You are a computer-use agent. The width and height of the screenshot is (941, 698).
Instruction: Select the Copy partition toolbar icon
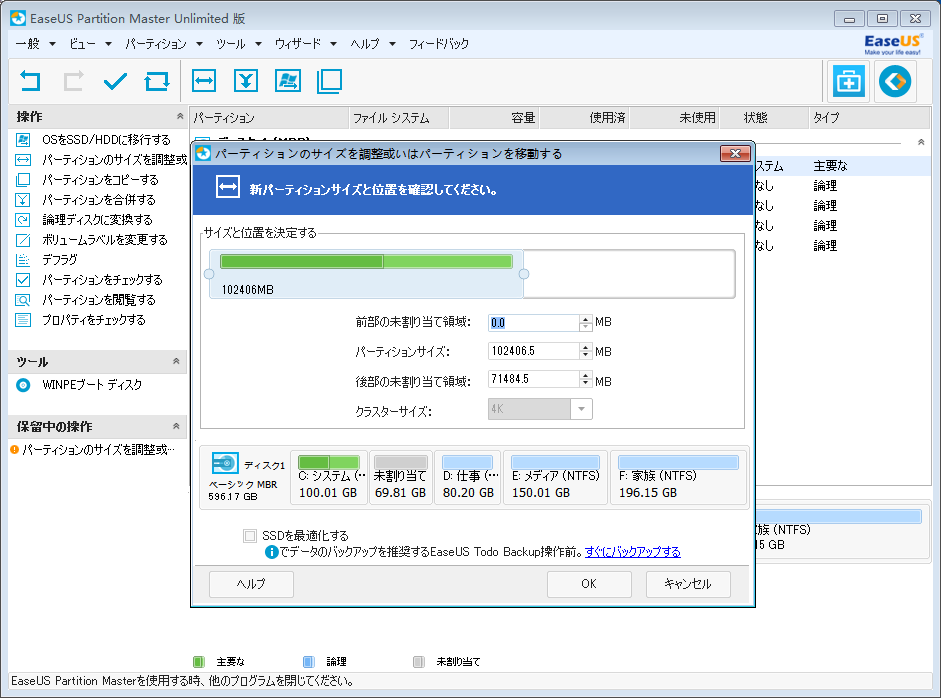coord(329,81)
